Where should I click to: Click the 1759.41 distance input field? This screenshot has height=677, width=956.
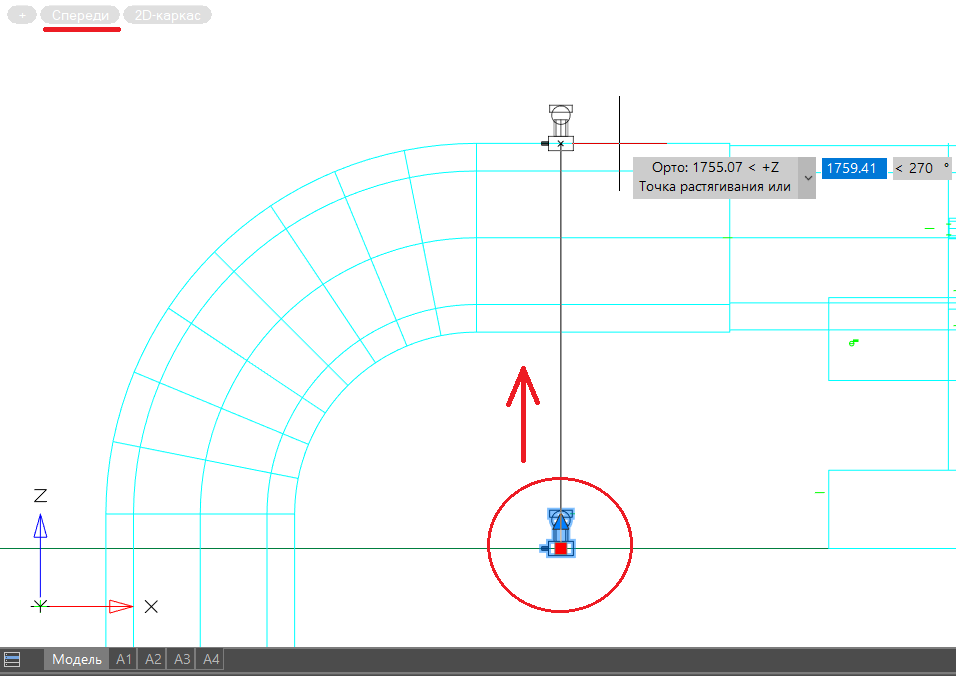click(854, 168)
